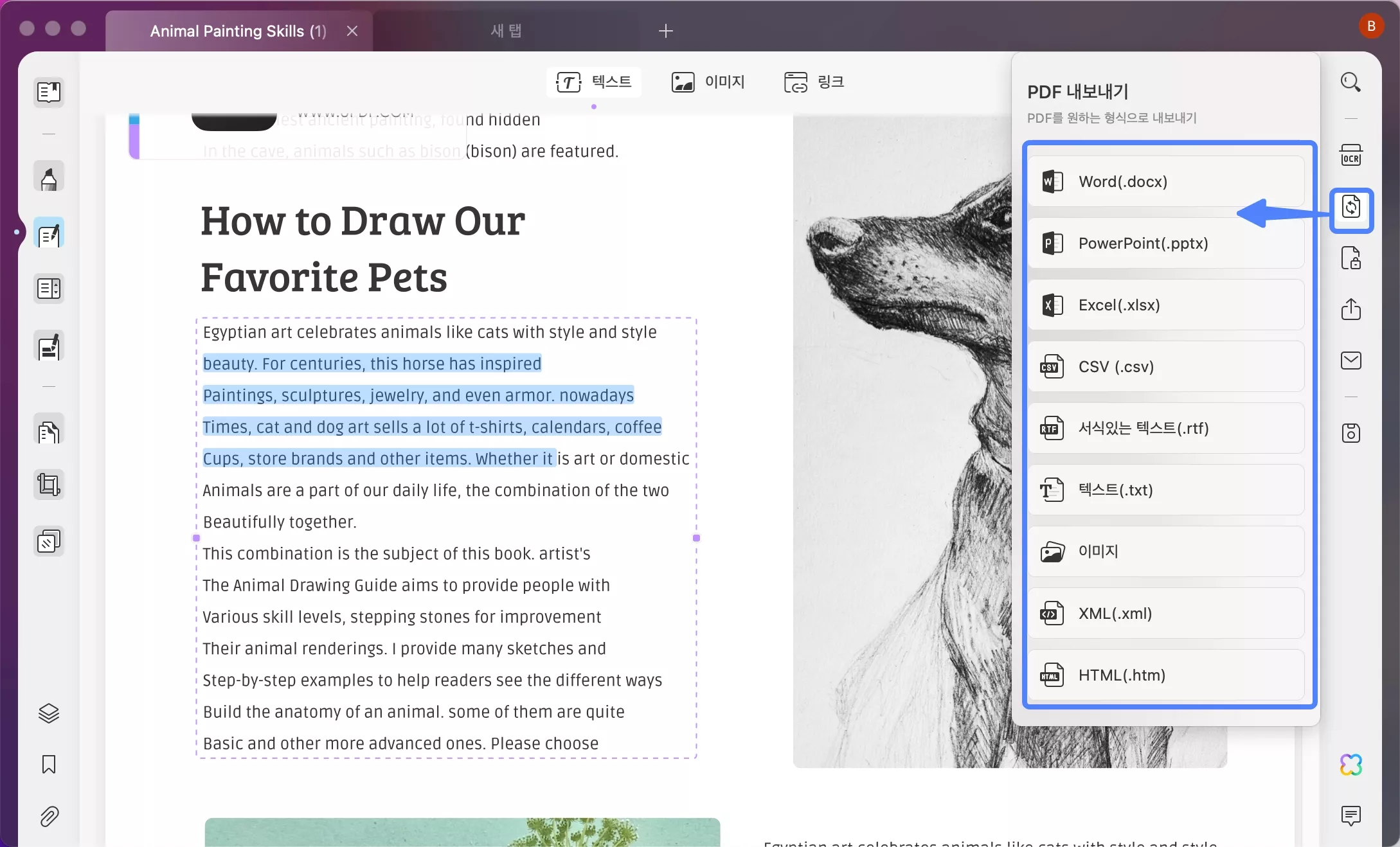Image resolution: width=1400 pixels, height=847 pixels.
Task: Open the Reader mode icon in left sidebar
Action: click(x=49, y=92)
